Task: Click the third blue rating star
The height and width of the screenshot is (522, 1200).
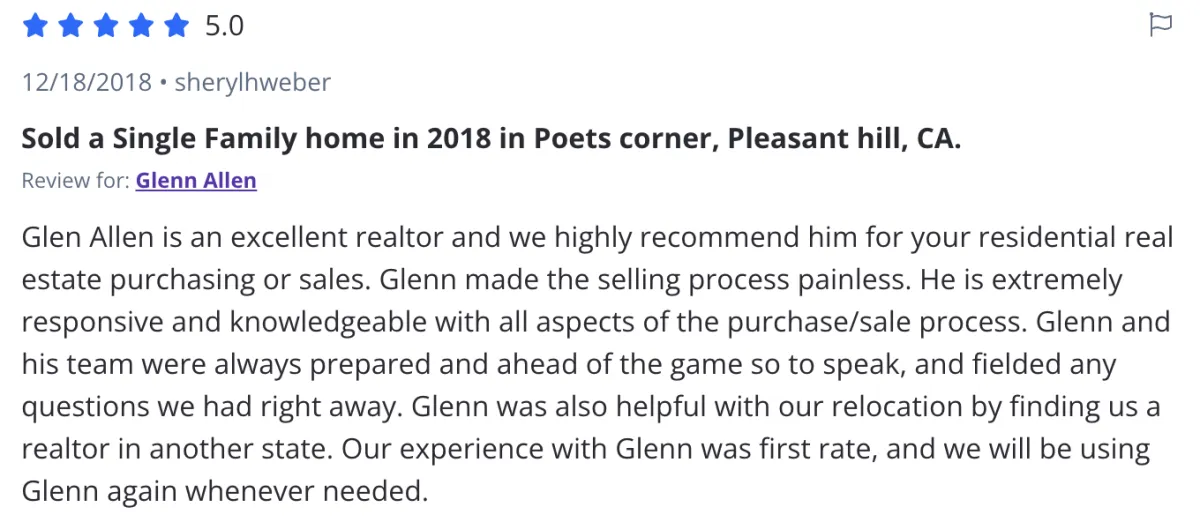Action: [x=105, y=26]
